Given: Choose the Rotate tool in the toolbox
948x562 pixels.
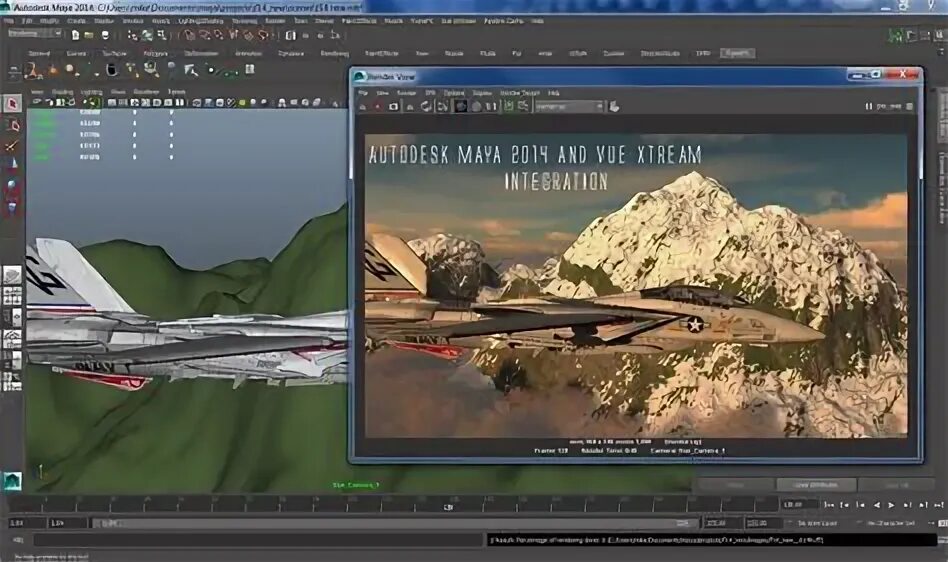Looking at the screenshot, I should click(12, 186).
